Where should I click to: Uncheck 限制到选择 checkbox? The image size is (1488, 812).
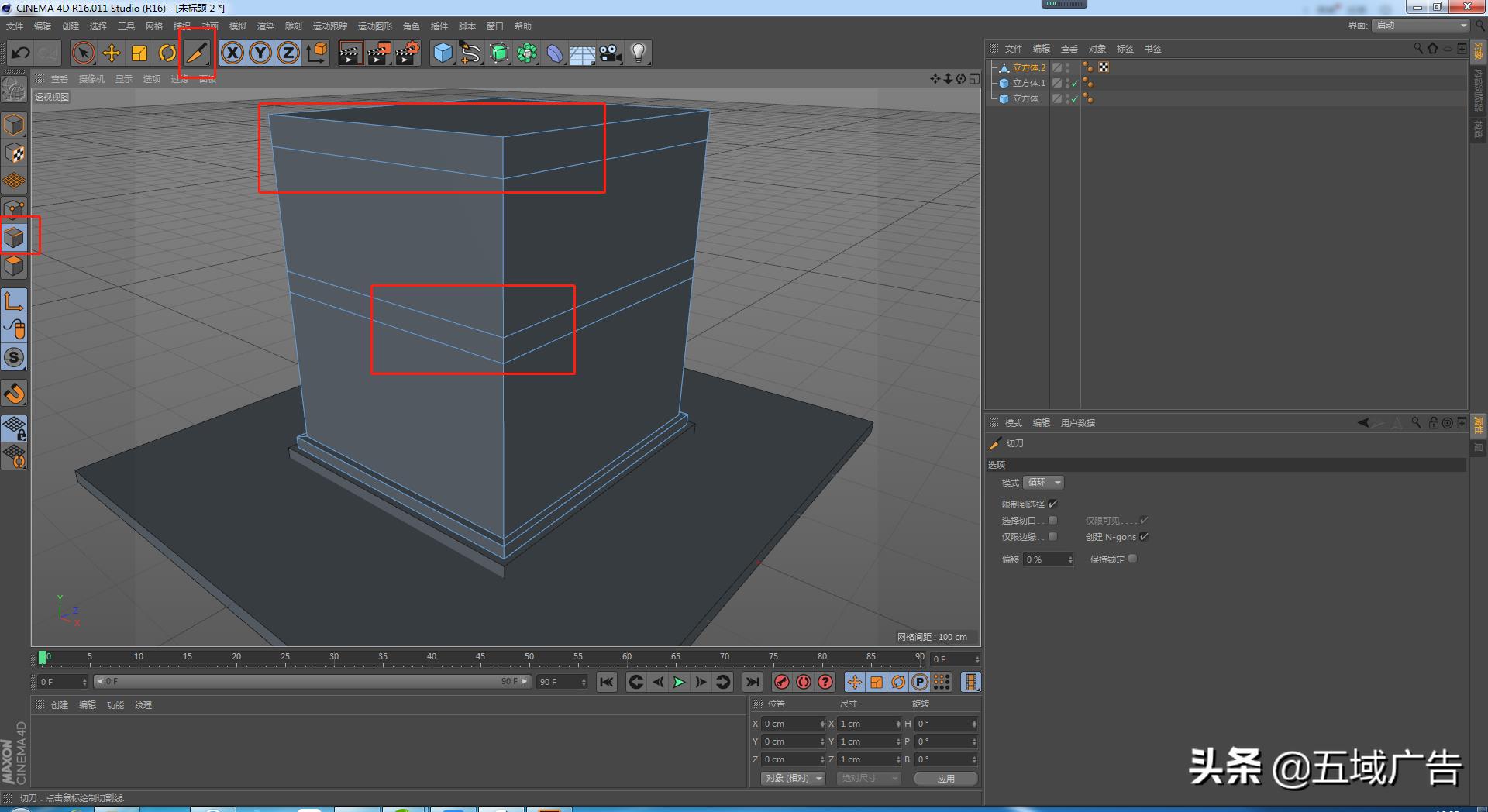point(1053,504)
